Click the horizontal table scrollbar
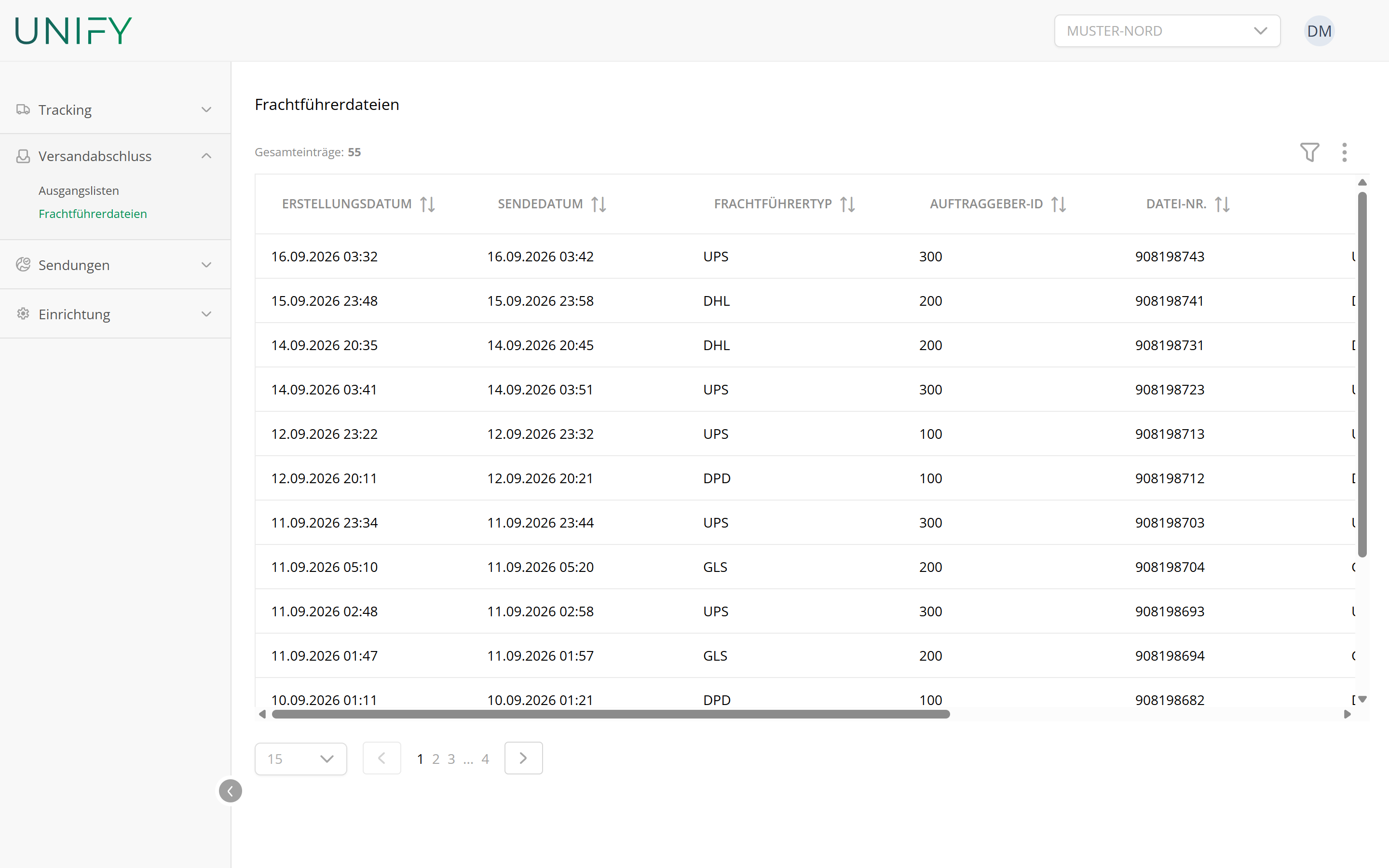This screenshot has height=868, width=1389. pyautogui.click(x=611, y=714)
